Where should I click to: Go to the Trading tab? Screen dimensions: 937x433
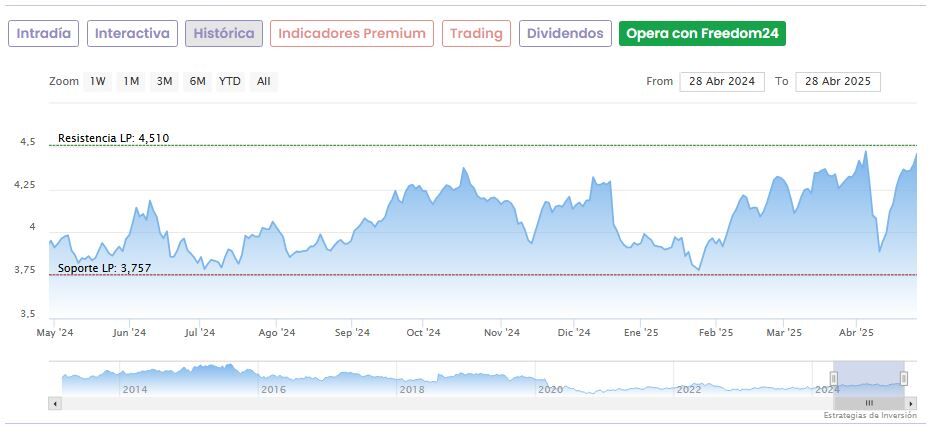[x=476, y=34]
